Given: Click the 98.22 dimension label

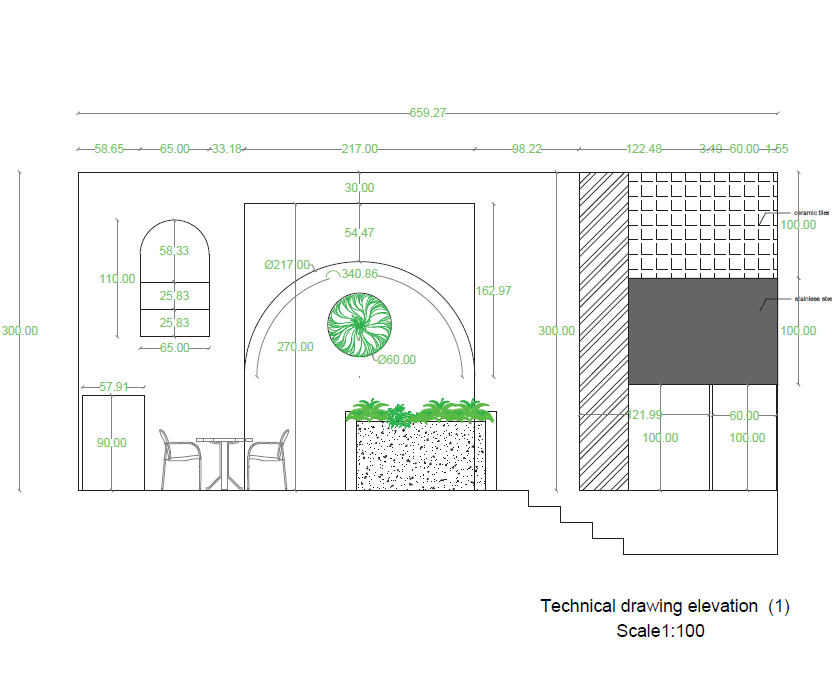Looking at the screenshot, I should click(x=527, y=149).
